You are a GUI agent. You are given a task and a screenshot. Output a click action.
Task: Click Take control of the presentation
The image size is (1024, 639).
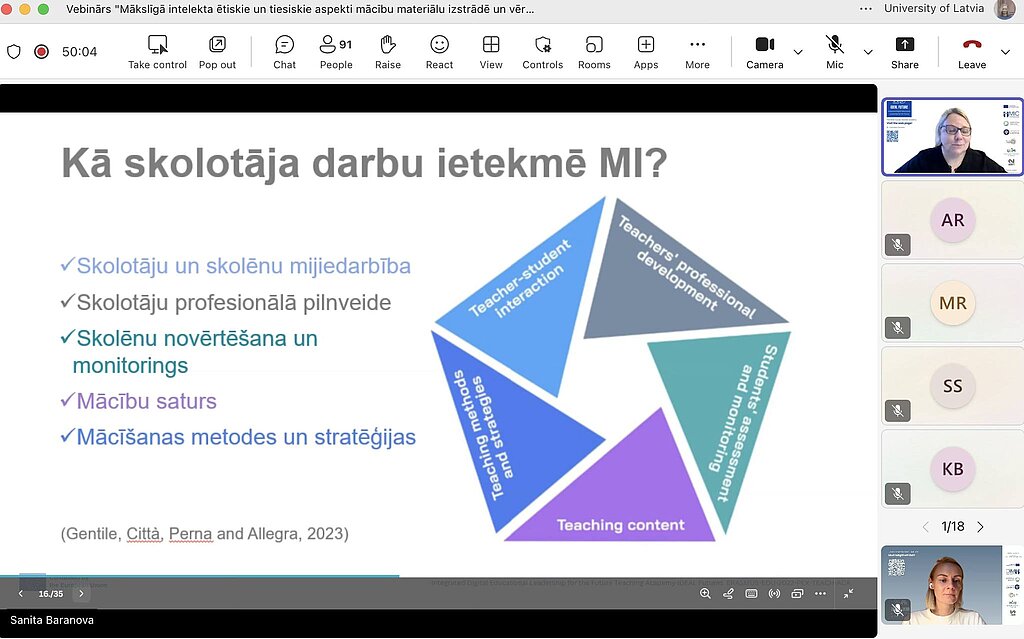pyautogui.click(x=157, y=52)
